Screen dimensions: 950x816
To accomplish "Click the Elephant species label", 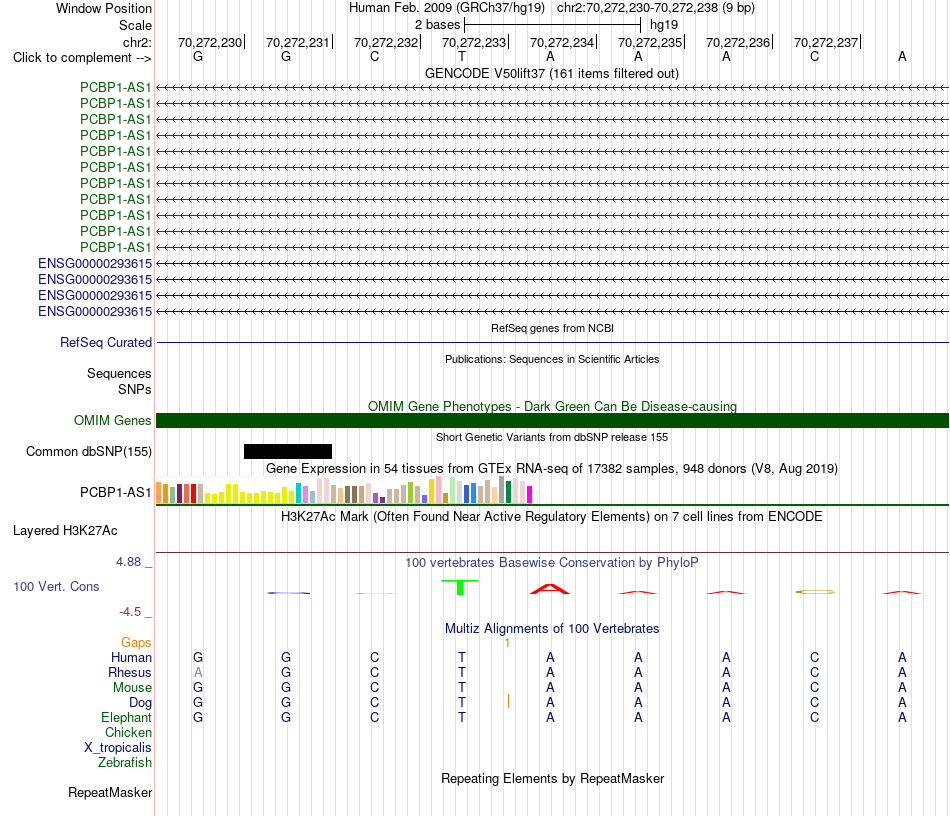I will pos(126,717).
